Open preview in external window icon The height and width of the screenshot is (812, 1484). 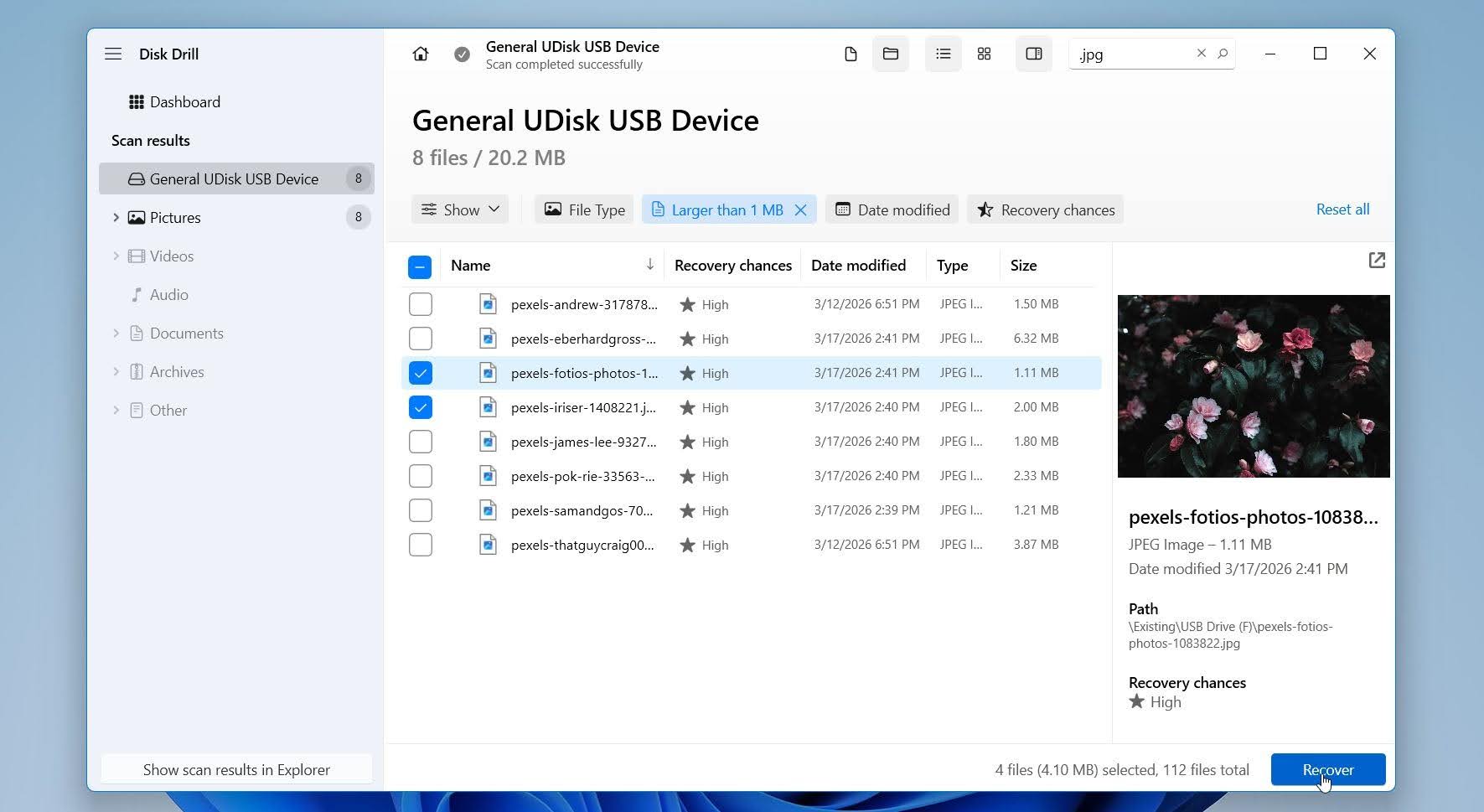click(x=1377, y=261)
